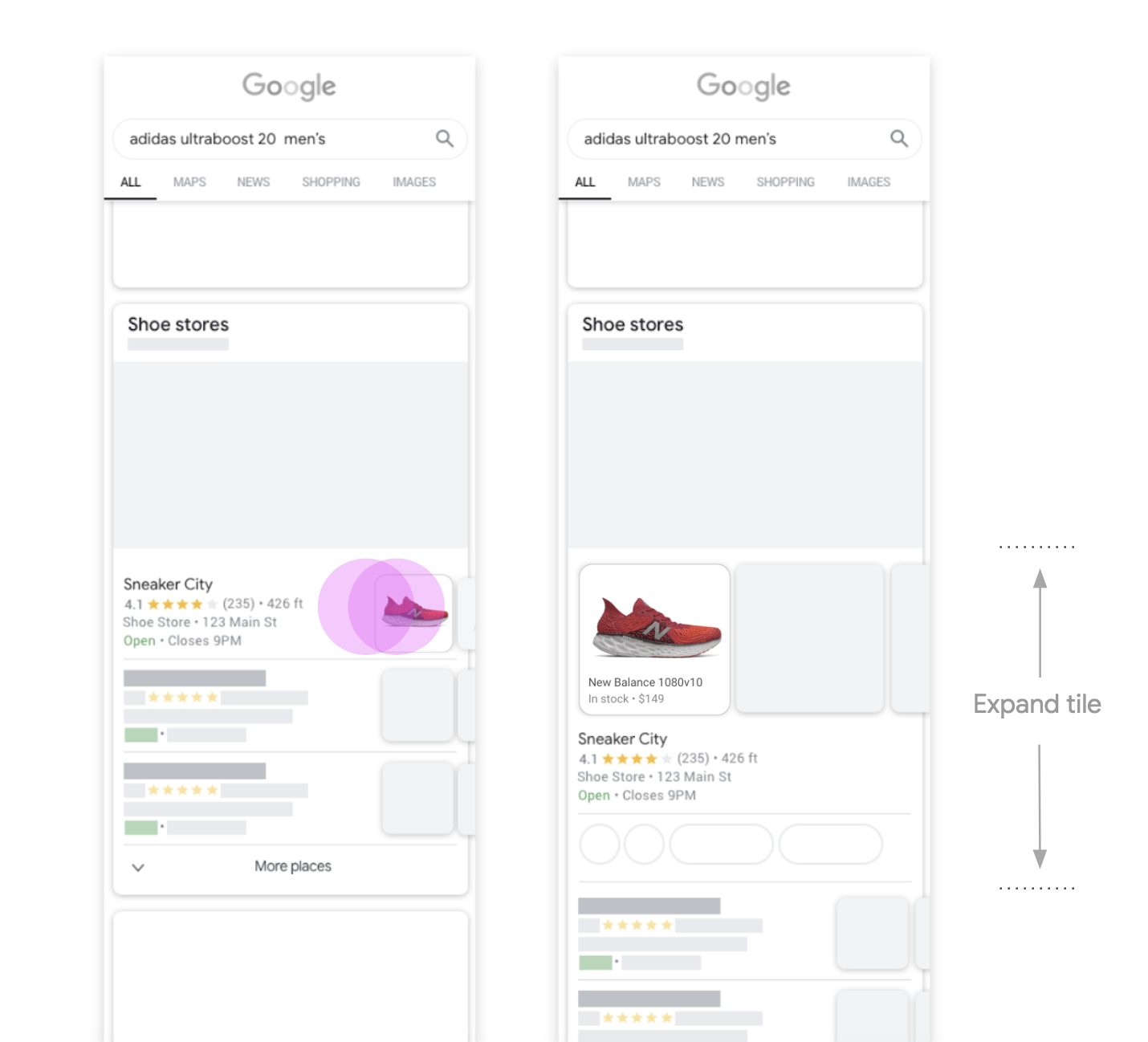Click the map placeholder in left mockup
This screenshot has width=1148, height=1042.
coord(291,455)
